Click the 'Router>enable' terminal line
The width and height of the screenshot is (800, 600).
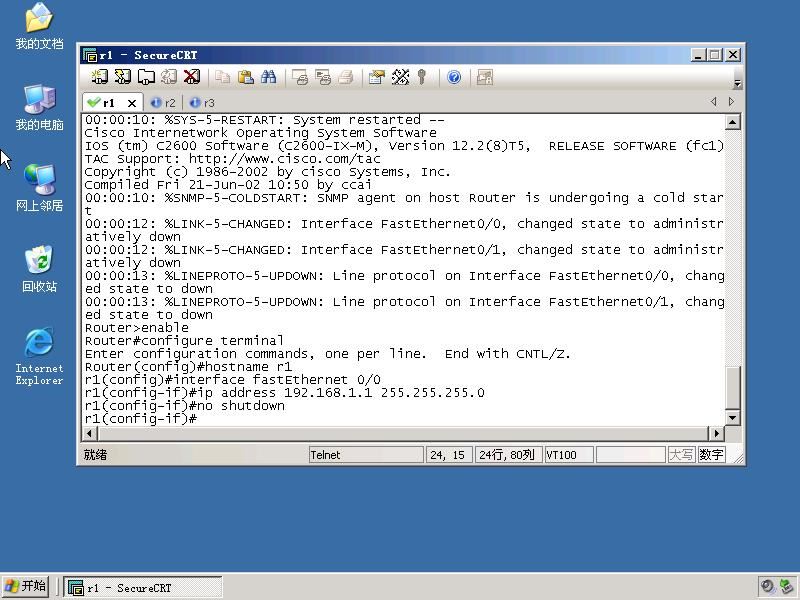pyautogui.click(x=137, y=328)
